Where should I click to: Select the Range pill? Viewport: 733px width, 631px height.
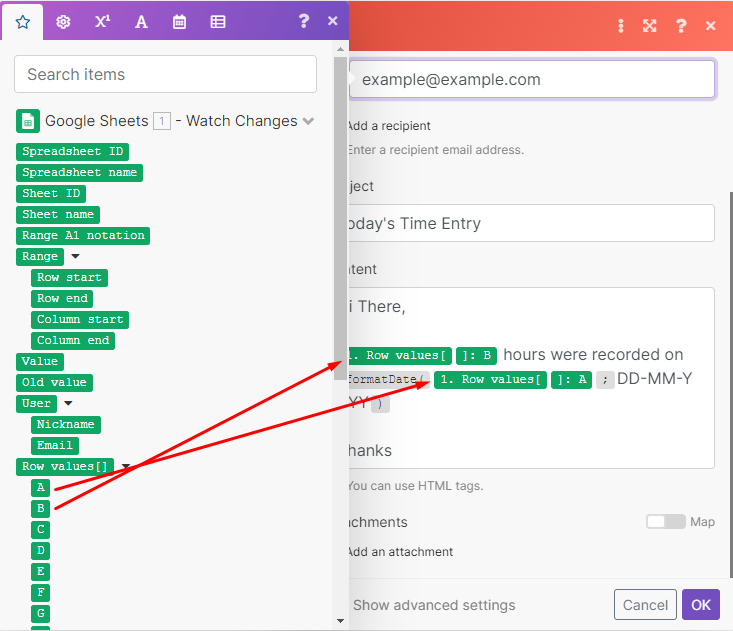(40, 257)
